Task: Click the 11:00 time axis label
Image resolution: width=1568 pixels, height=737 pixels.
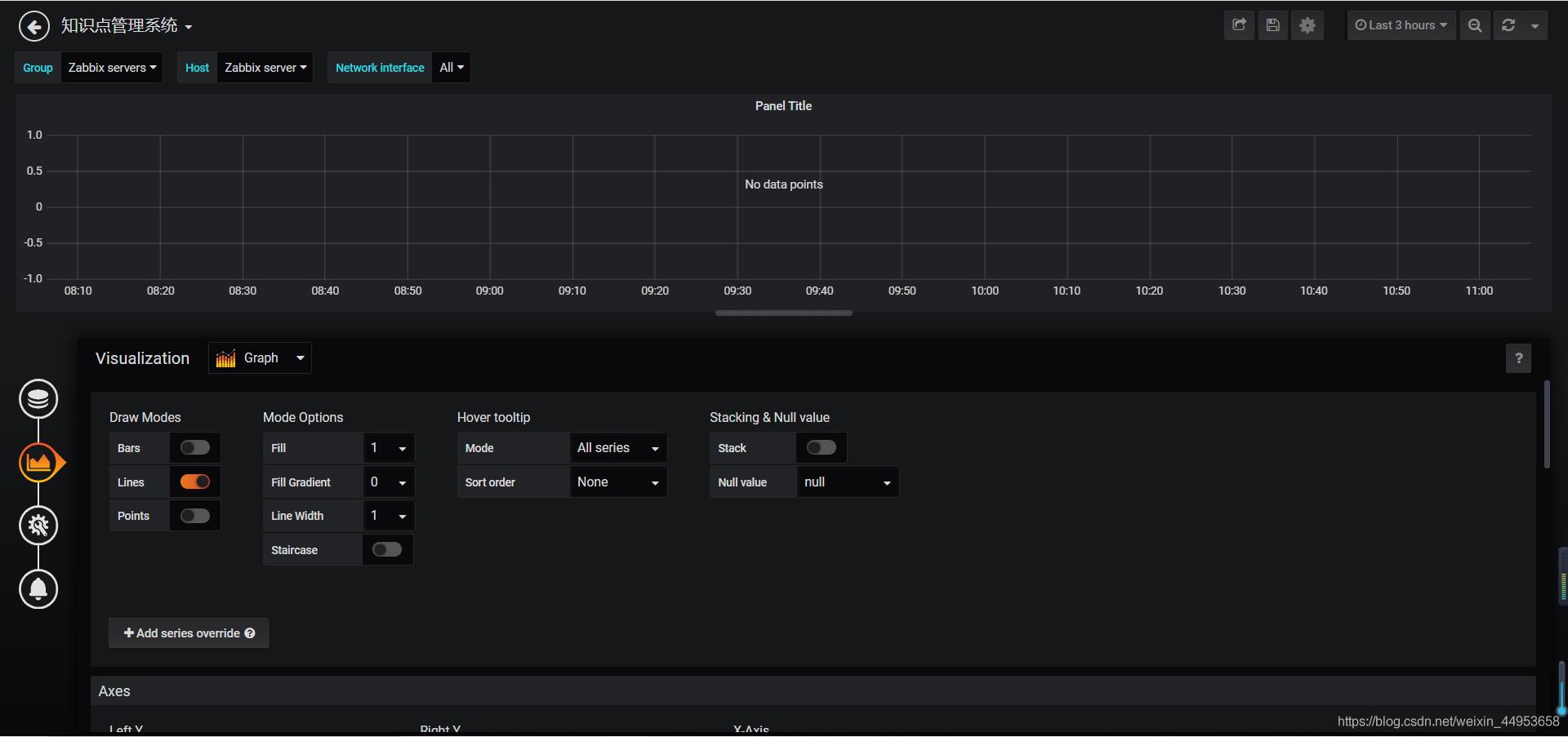Action: click(1479, 291)
